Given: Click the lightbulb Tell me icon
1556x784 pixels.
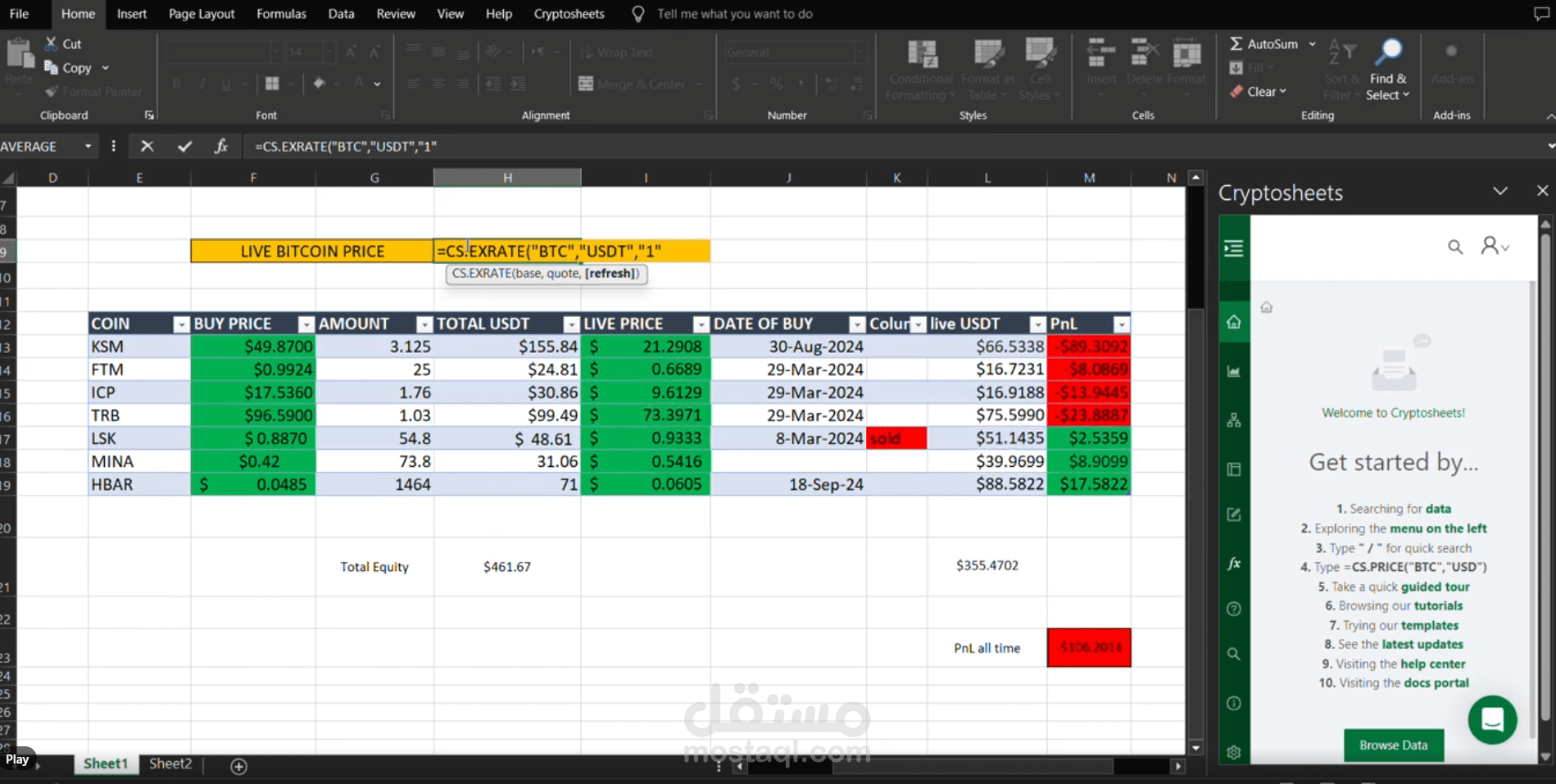Looking at the screenshot, I should point(638,14).
